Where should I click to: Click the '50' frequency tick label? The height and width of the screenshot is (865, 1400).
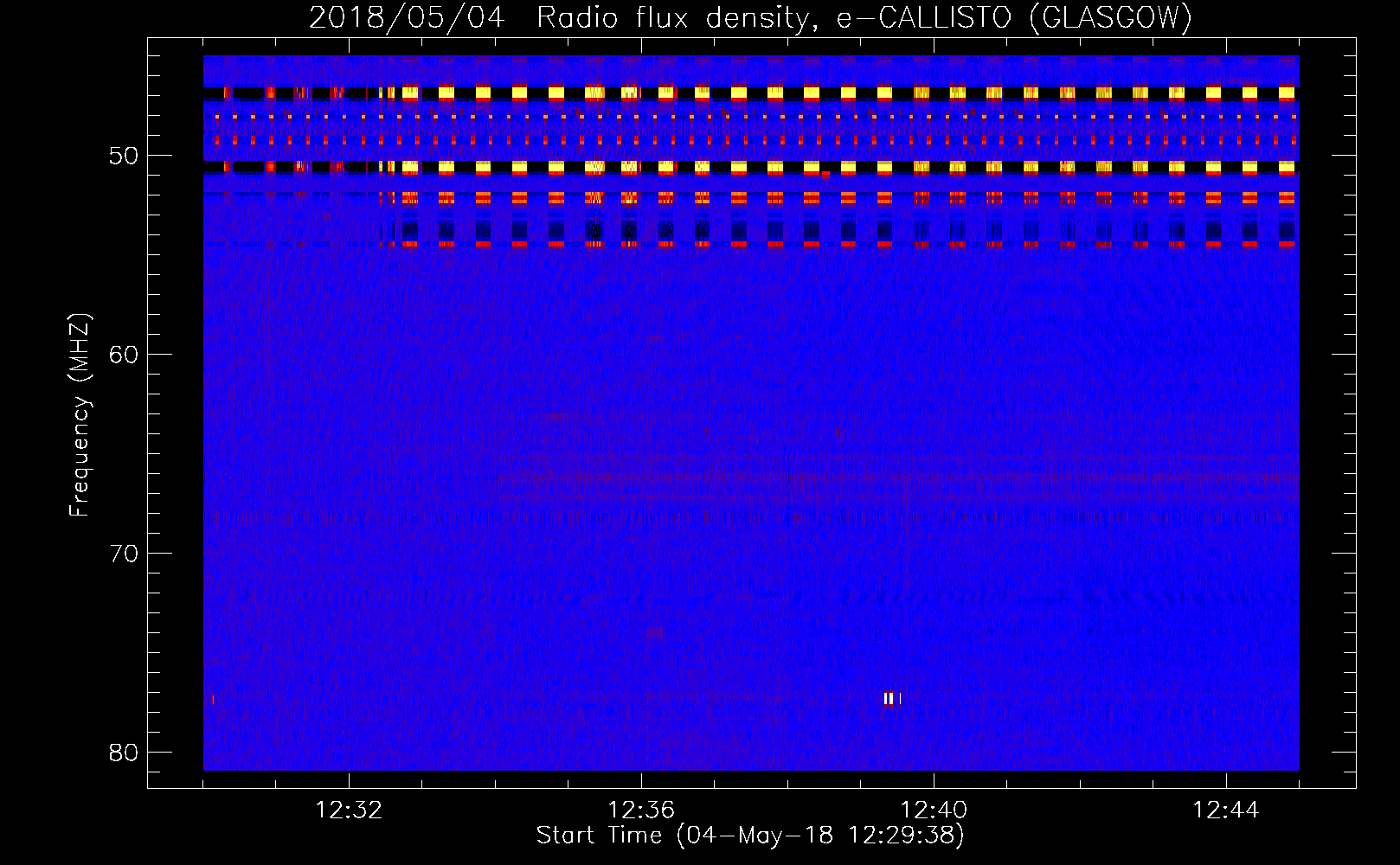point(124,156)
